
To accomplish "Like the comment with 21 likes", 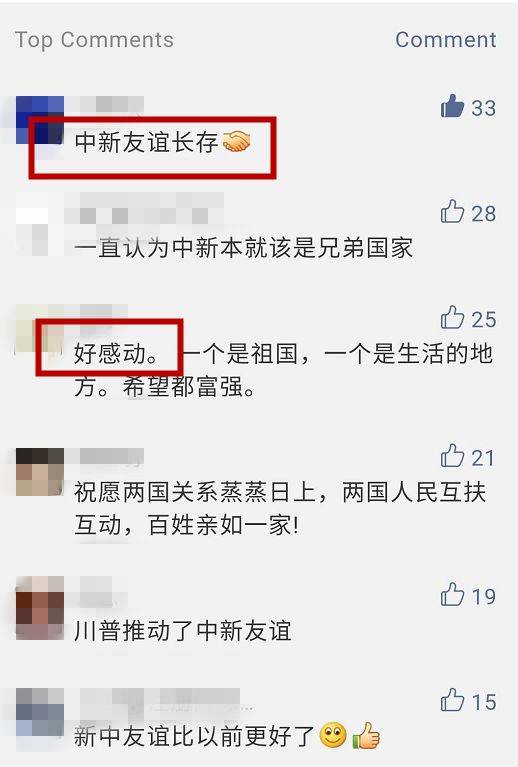I will click(x=452, y=456).
